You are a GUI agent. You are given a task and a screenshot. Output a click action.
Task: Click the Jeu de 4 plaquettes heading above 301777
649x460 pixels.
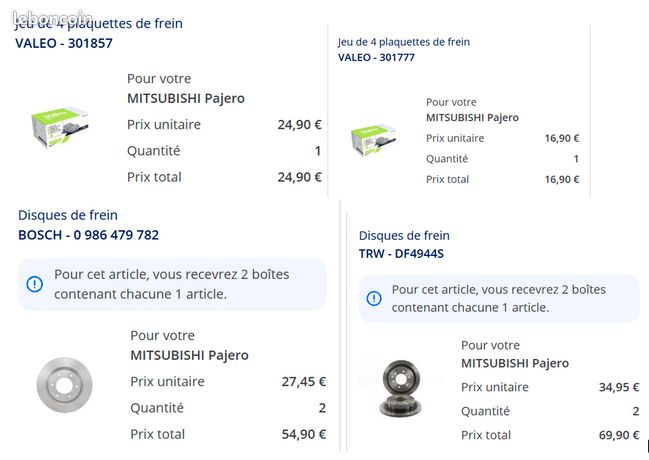(x=404, y=42)
